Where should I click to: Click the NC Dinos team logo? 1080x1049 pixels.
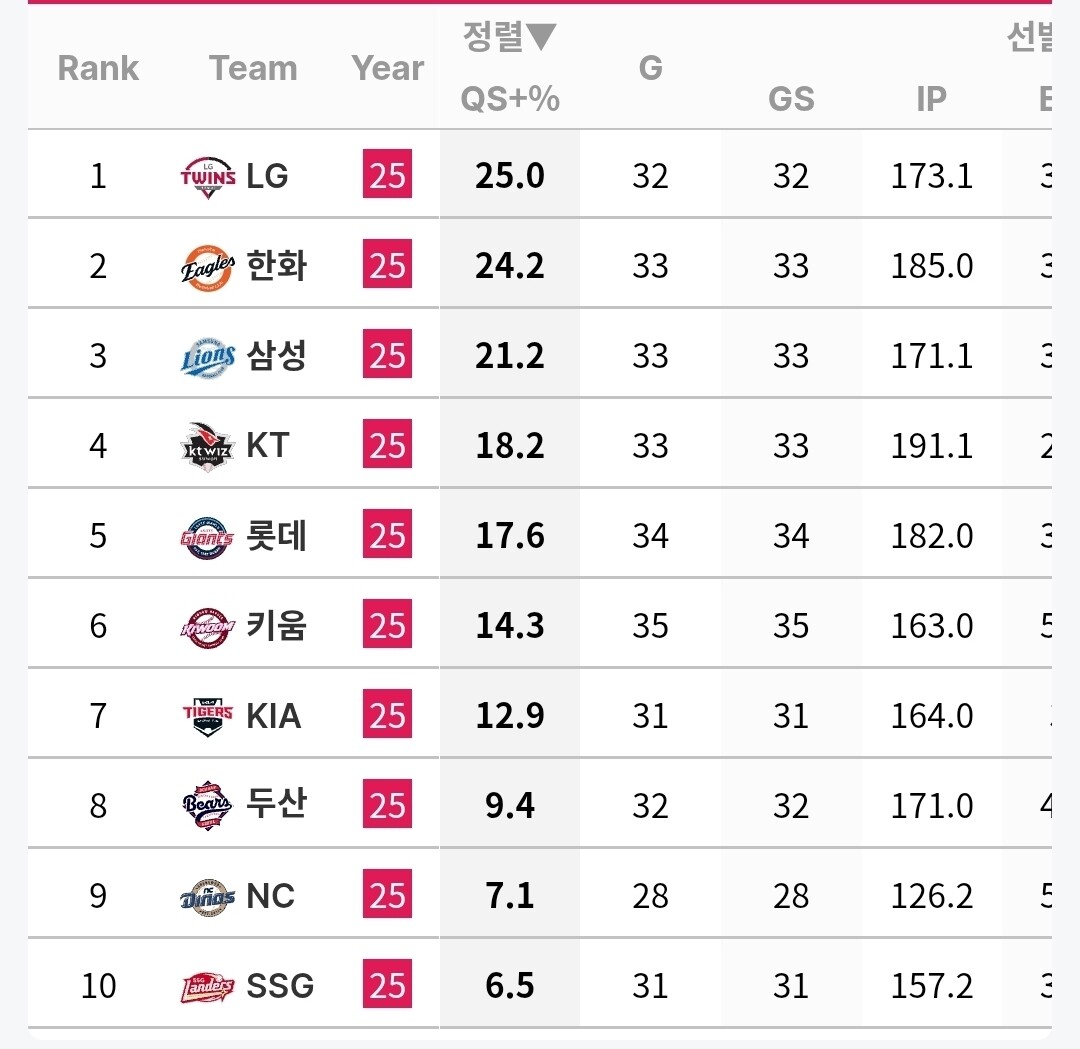[208, 895]
